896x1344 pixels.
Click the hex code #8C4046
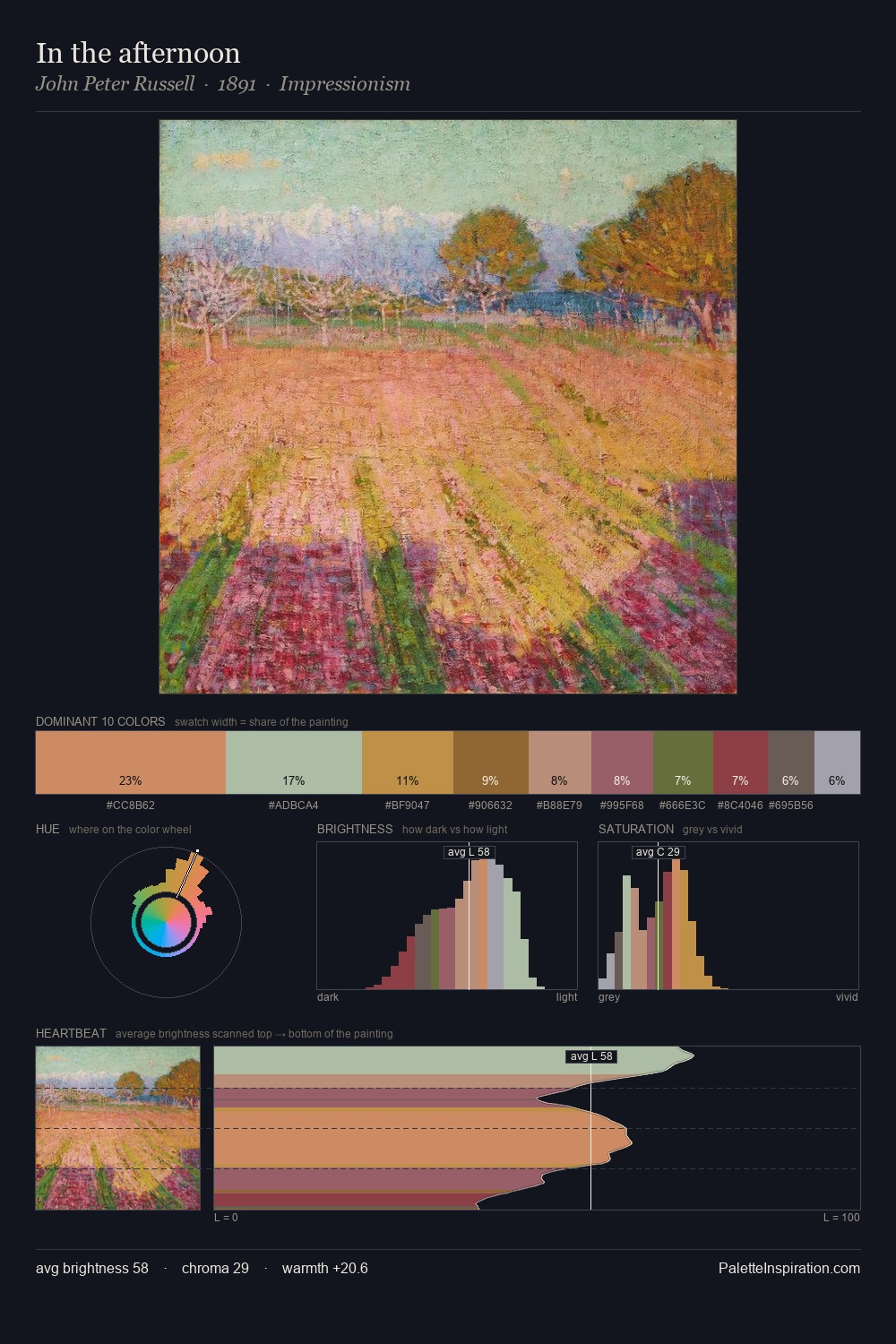(740, 806)
